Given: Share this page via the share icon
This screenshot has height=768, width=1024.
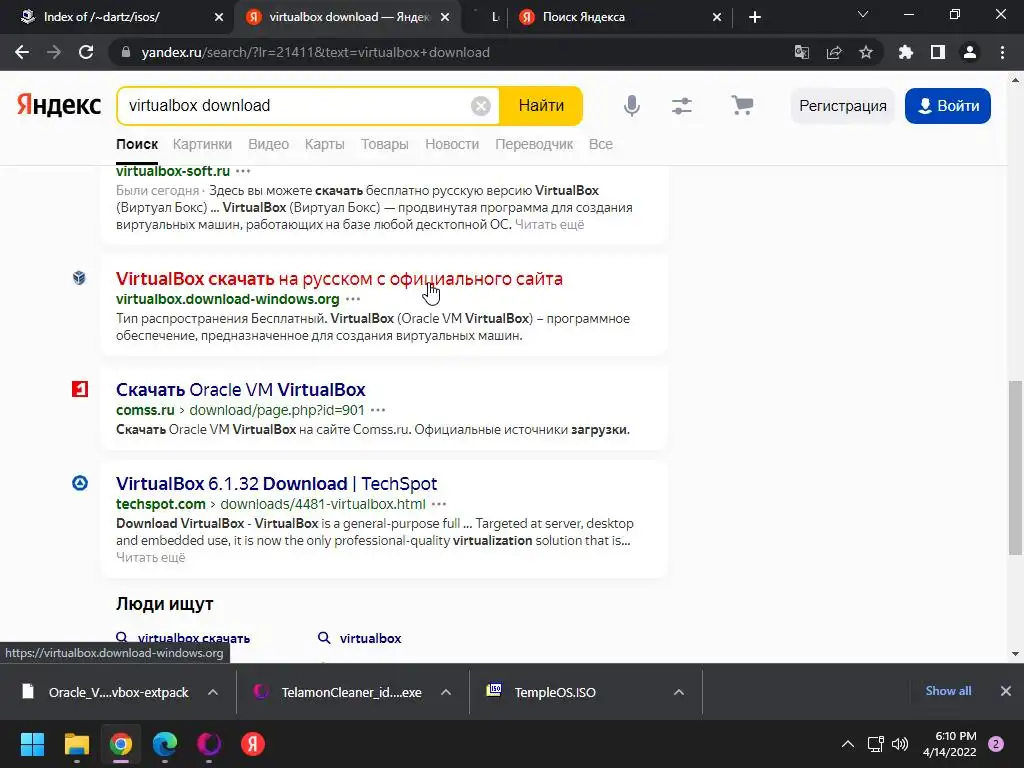Looking at the screenshot, I should (834, 52).
